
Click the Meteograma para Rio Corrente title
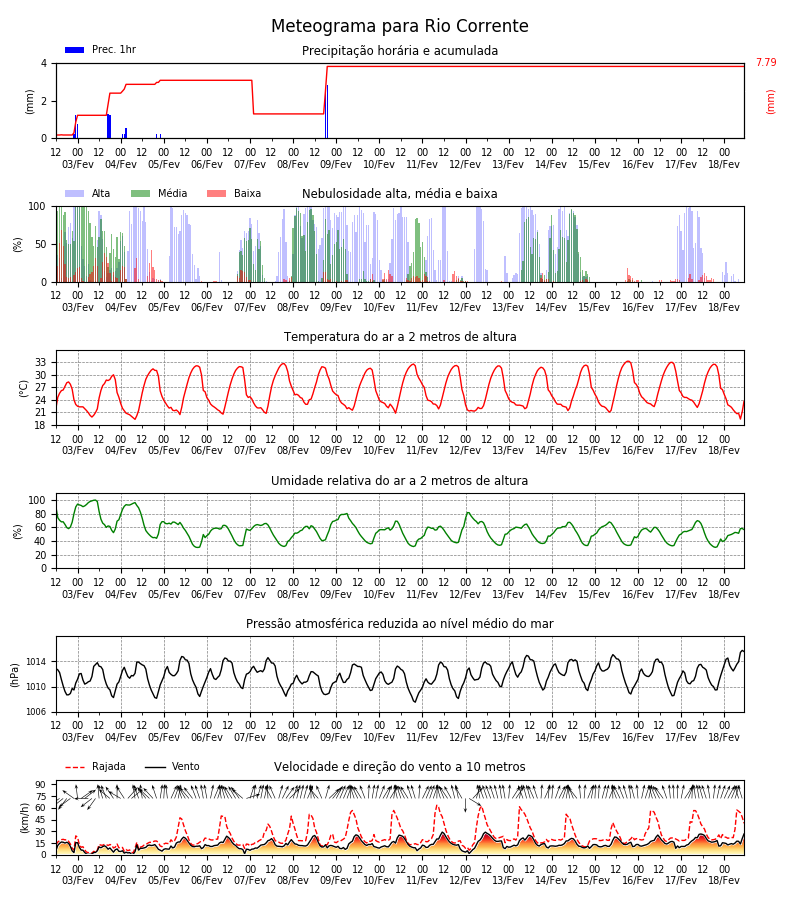pyautogui.click(x=400, y=26)
